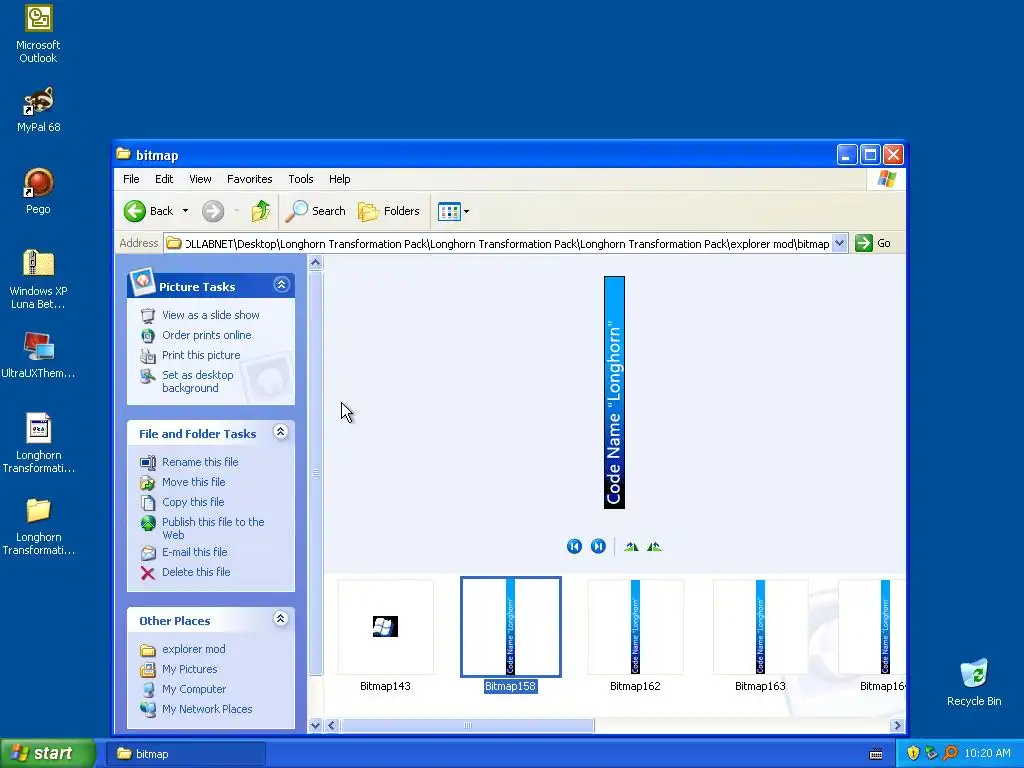Click the Previous Image filmstrip button
1024x768 pixels.
coord(574,547)
